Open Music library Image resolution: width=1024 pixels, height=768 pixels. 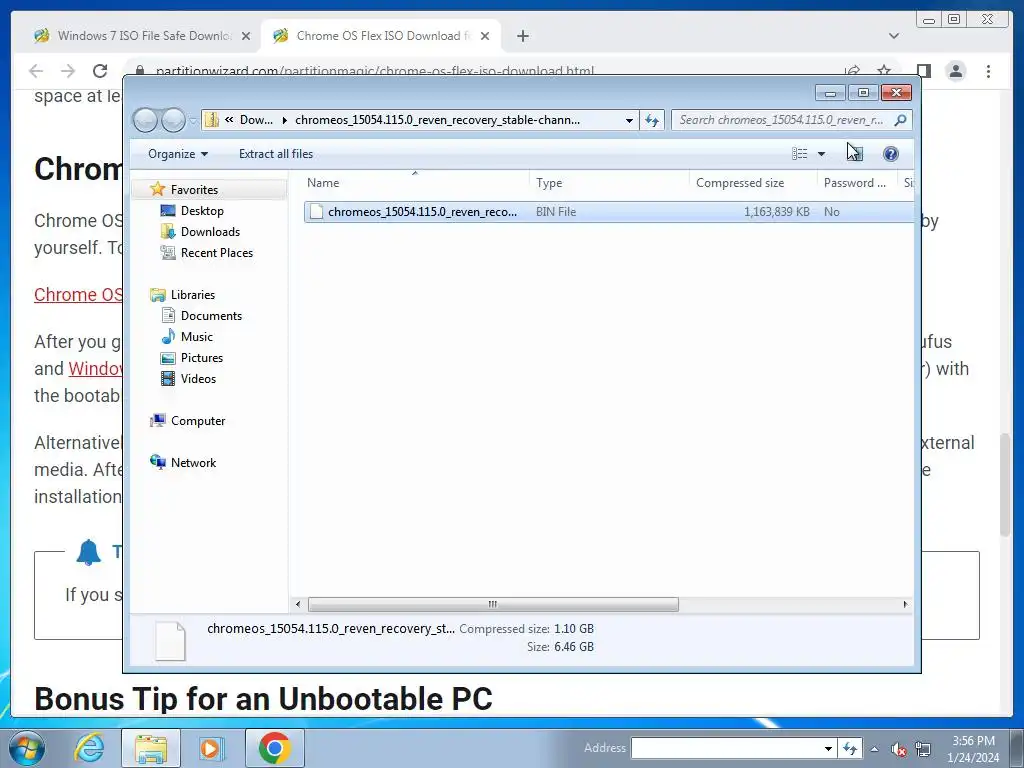tap(197, 336)
